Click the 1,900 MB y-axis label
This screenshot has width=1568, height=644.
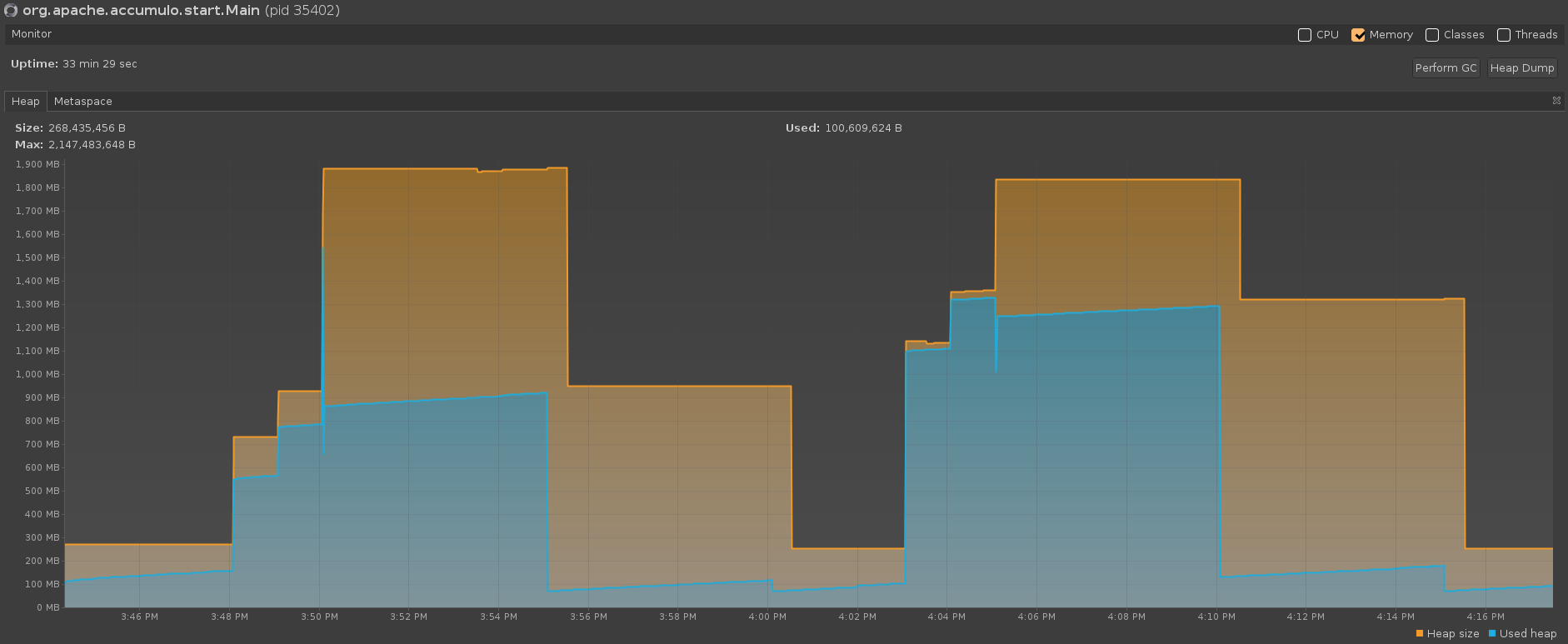37,165
